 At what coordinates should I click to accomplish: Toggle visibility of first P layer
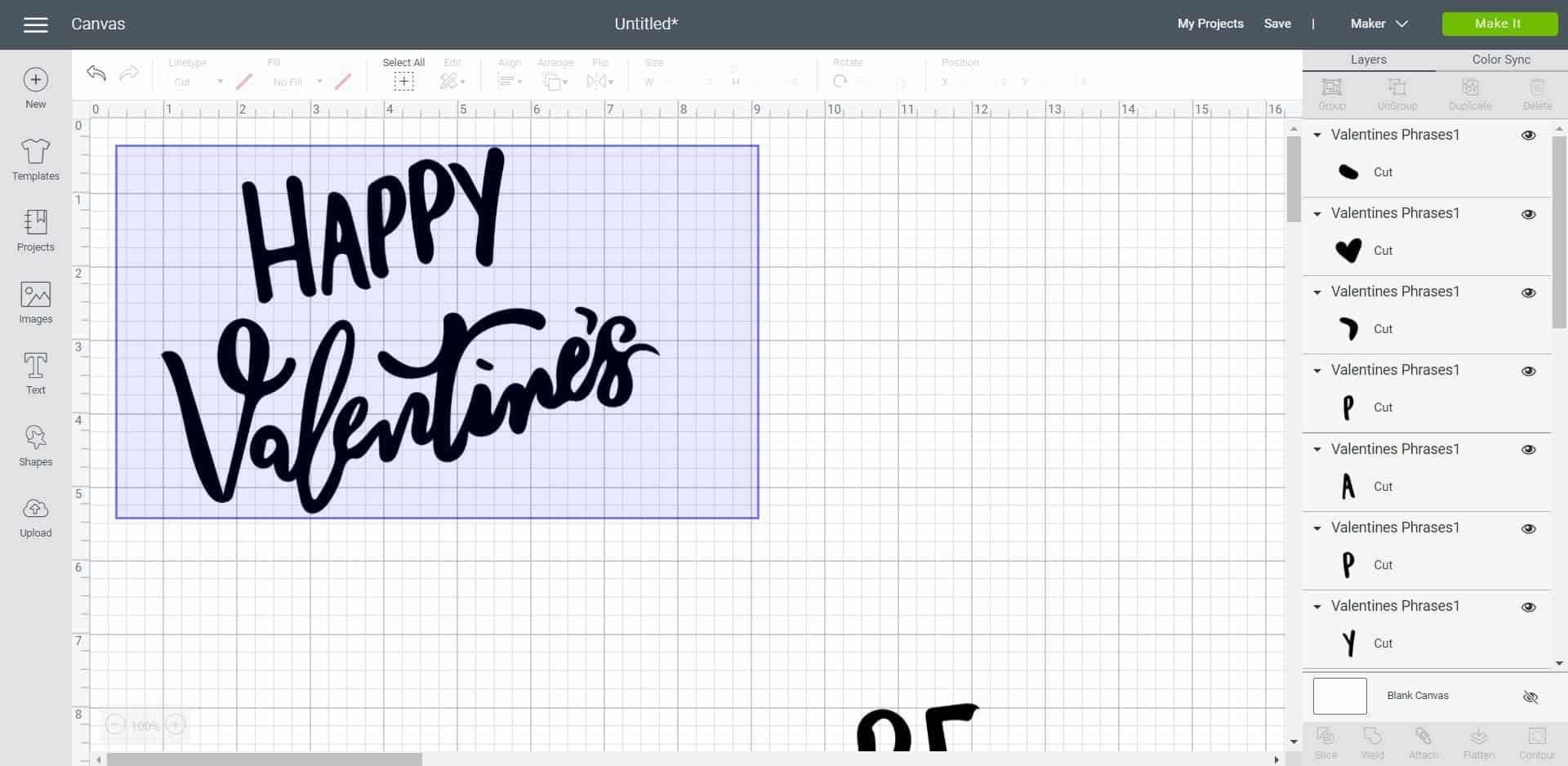[1529, 371]
